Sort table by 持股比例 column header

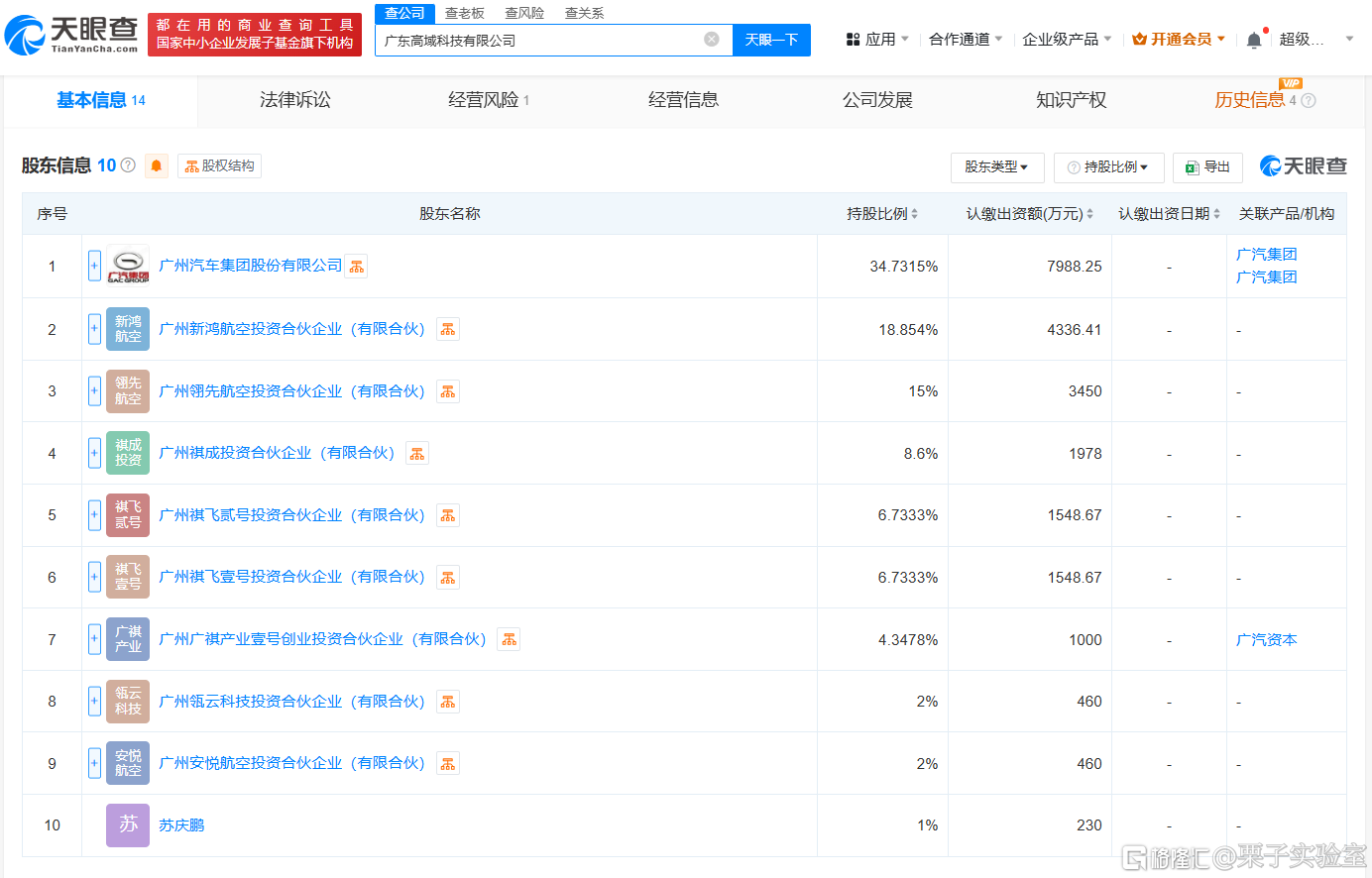click(x=882, y=214)
